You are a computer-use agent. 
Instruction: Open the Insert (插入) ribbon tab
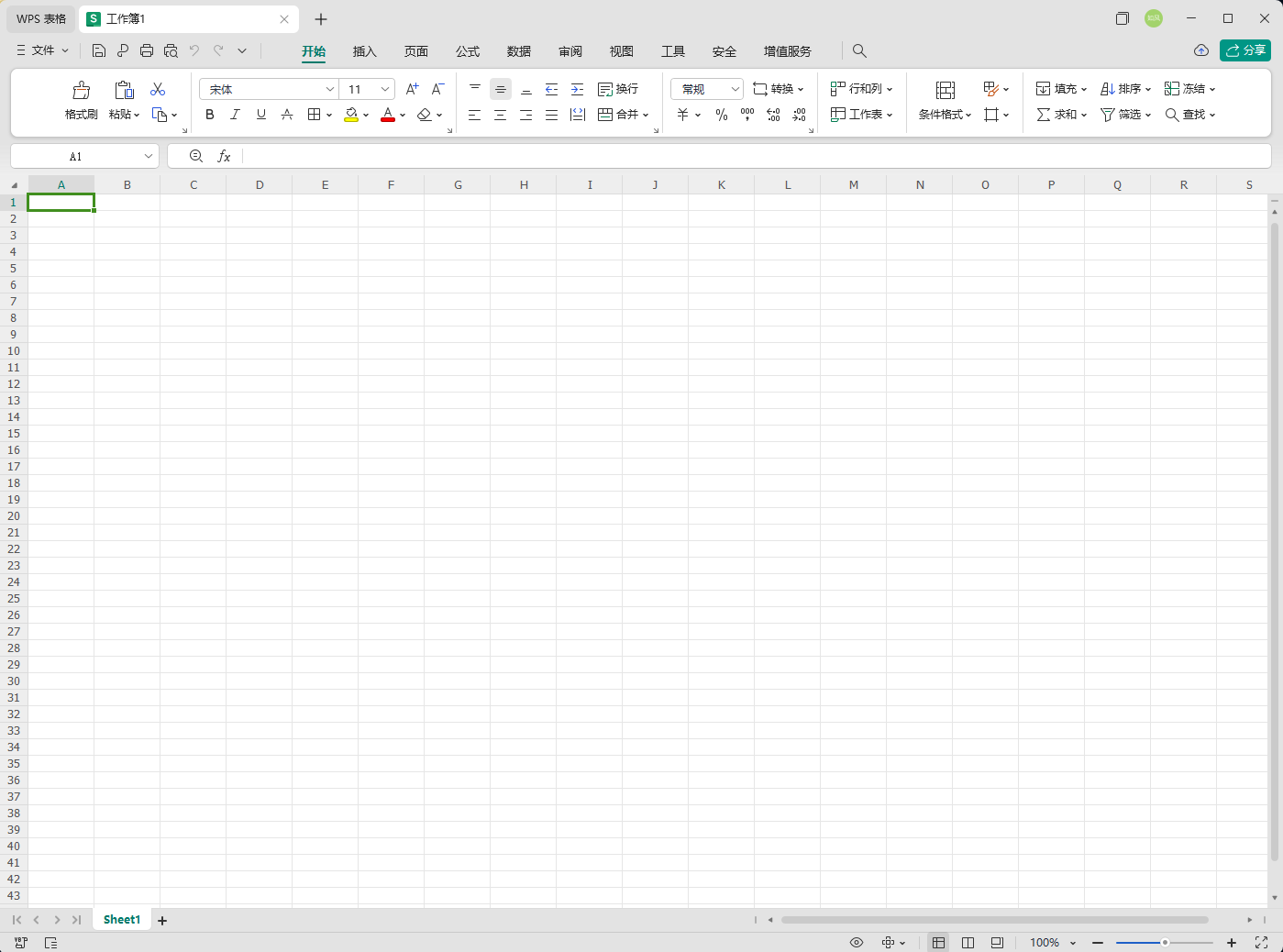tap(365, 51)
